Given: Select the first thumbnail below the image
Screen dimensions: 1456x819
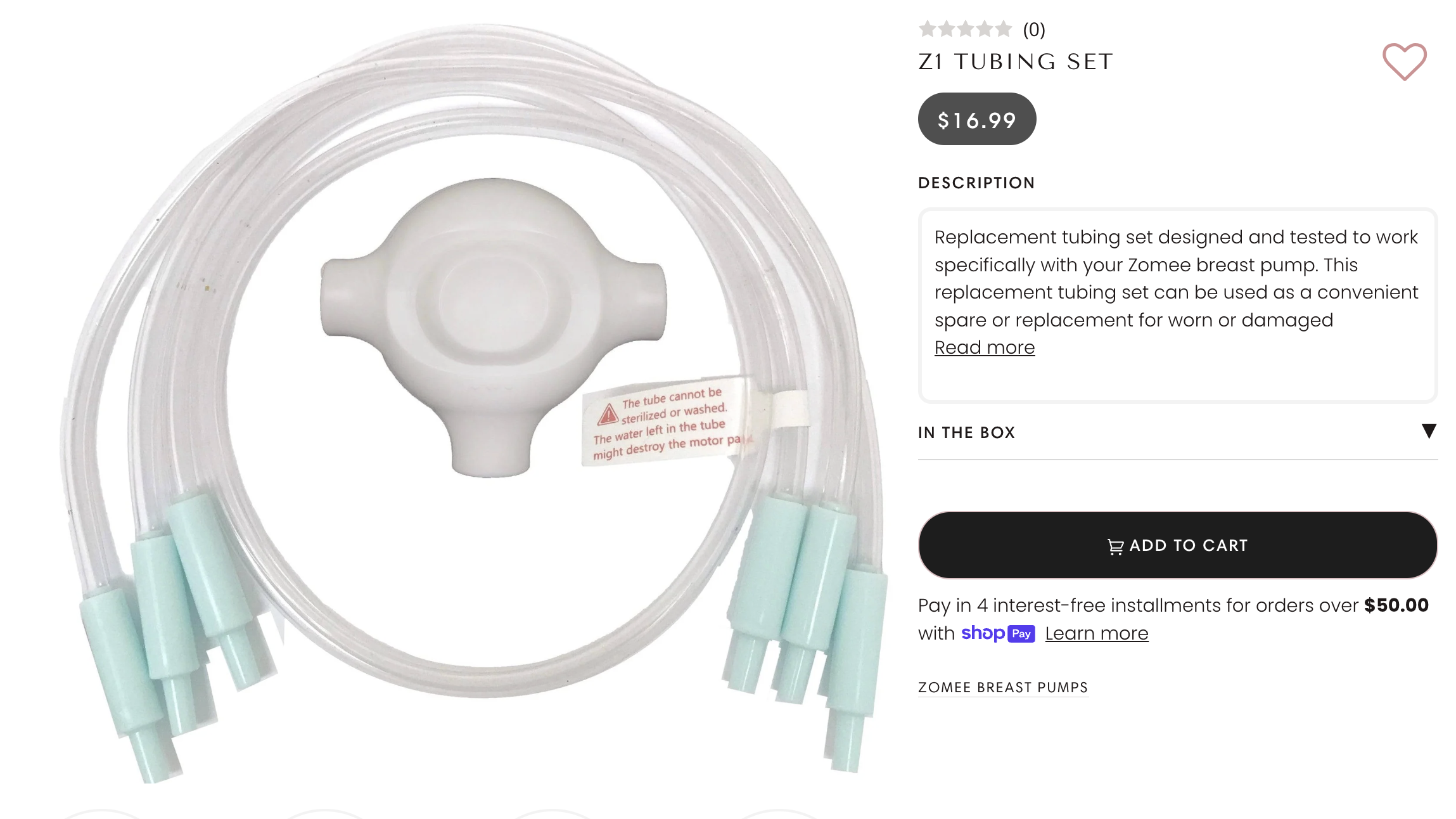Looking at the screenshot, I should click(101, 814).
